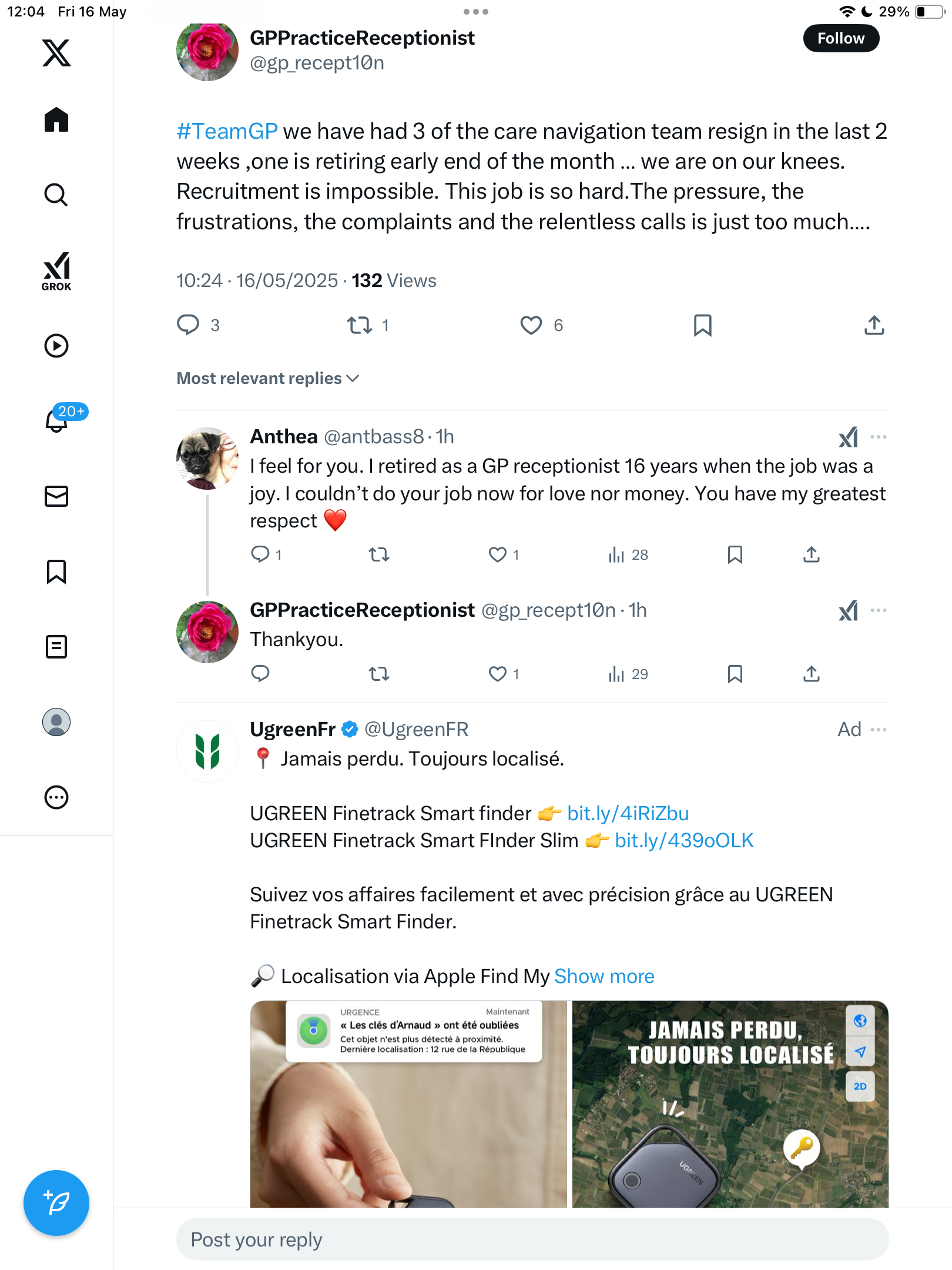This screenshot has height=1270, width=952.
Task: Open the search magnifier in sidebar
Action: click(56, 195)
